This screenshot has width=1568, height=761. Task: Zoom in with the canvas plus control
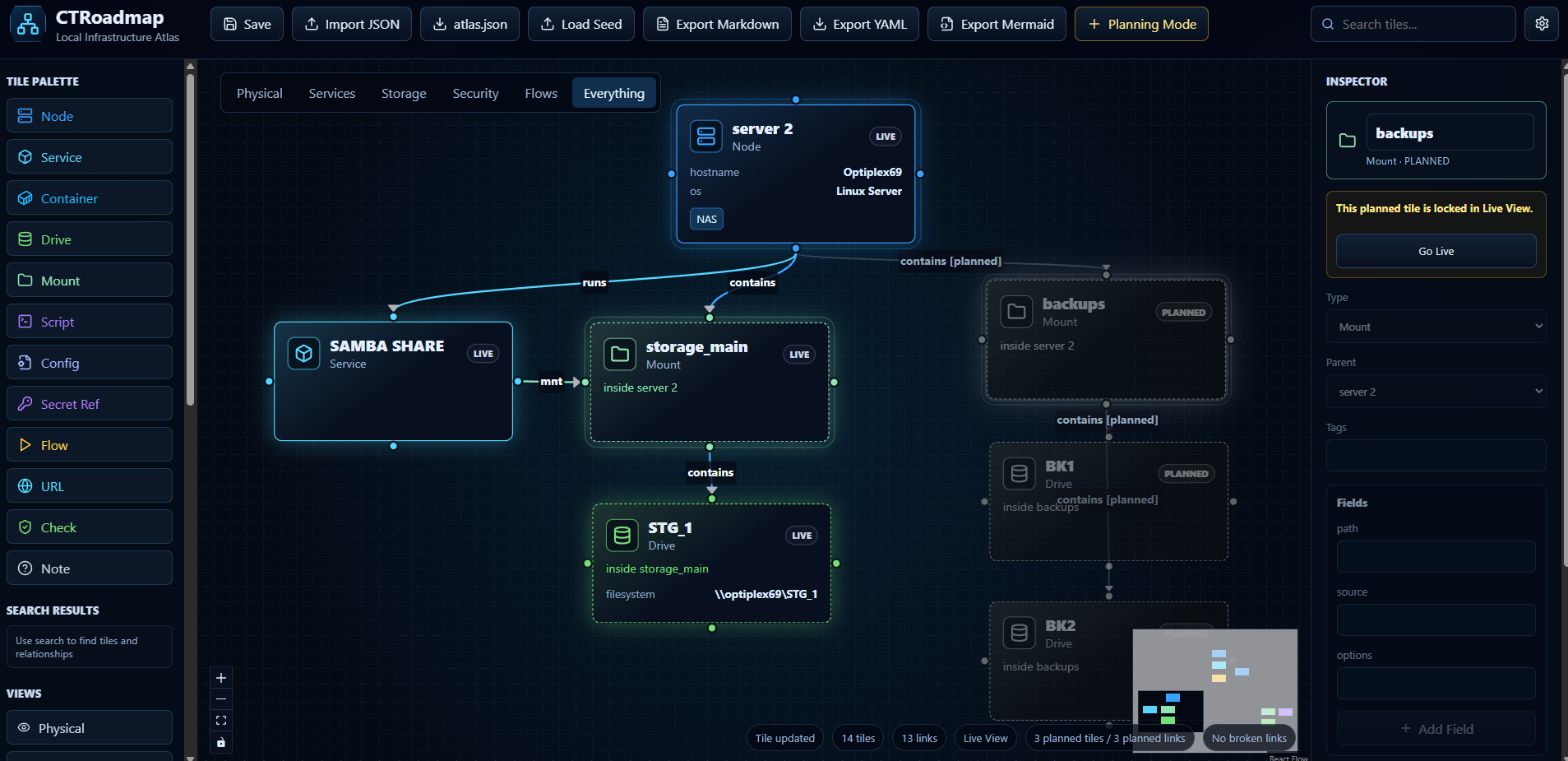point(221,678)
